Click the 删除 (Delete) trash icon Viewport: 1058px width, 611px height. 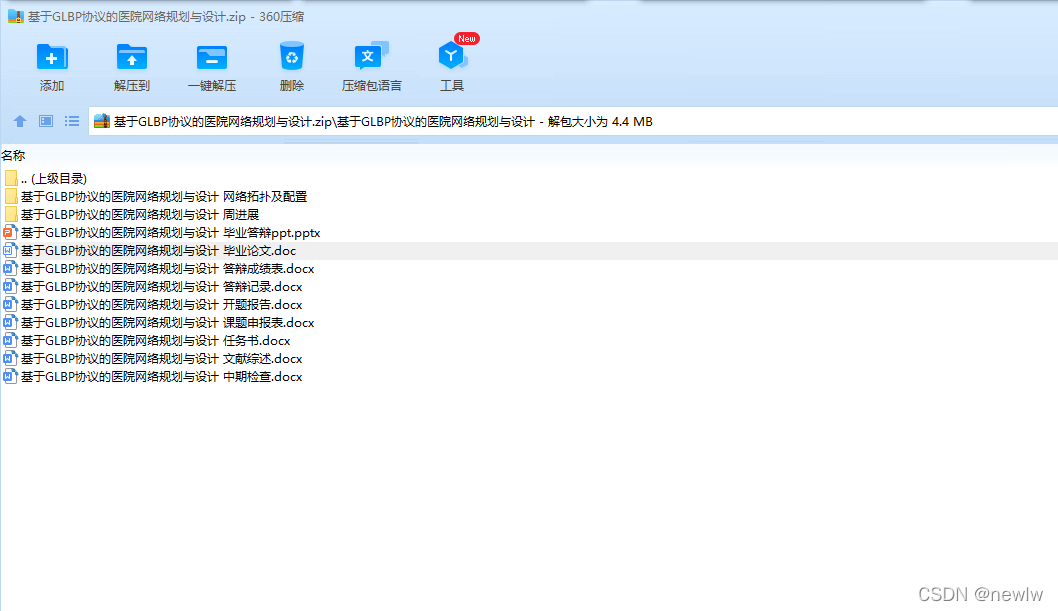click(x=291, y=57)
